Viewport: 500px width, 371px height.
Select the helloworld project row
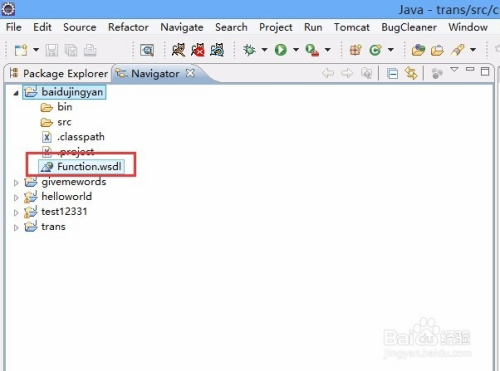(x=58, y=197)
